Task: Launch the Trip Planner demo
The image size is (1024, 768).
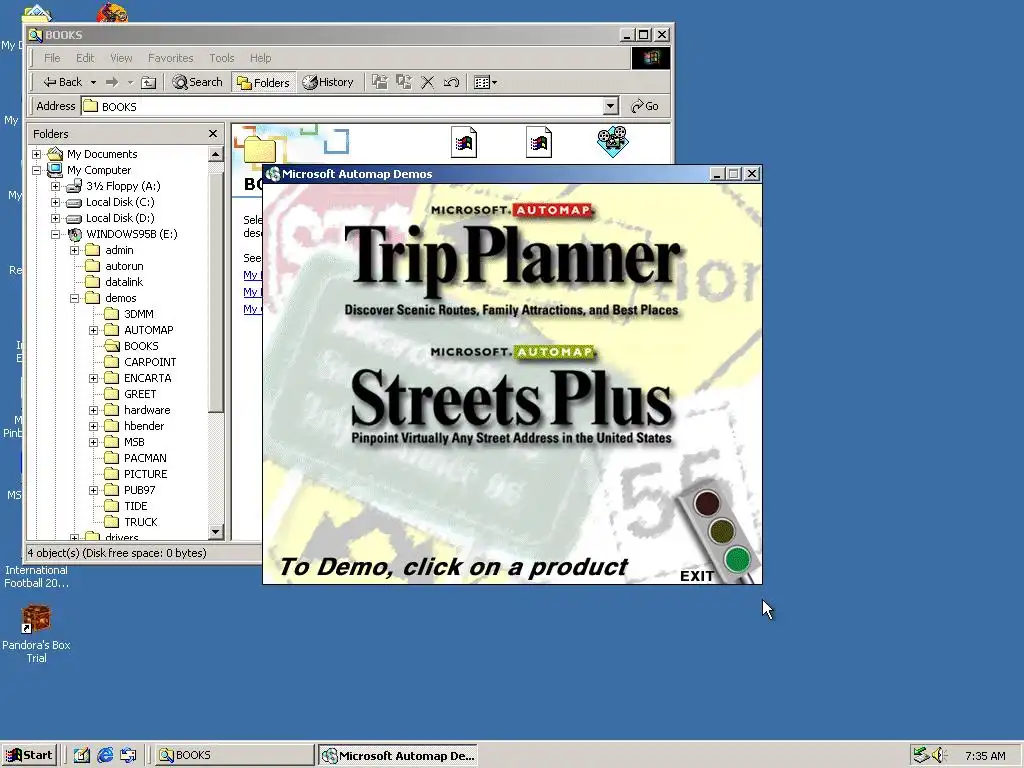Action: point(512,263)
